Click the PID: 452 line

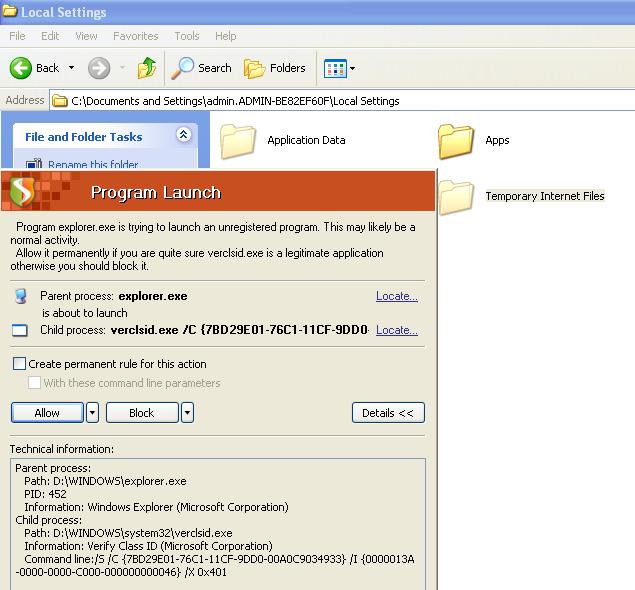45,494
